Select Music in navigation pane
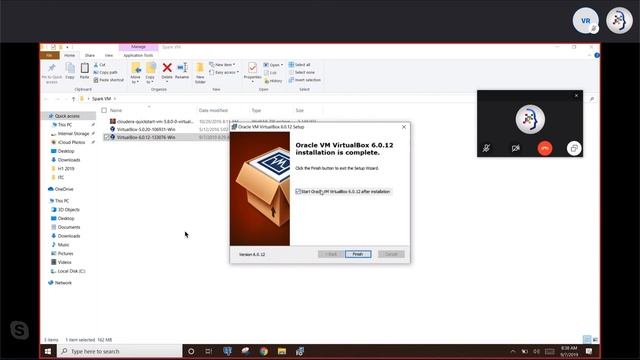Image resolution: width=640 pixels, height=360 pixels. [63, 244]
